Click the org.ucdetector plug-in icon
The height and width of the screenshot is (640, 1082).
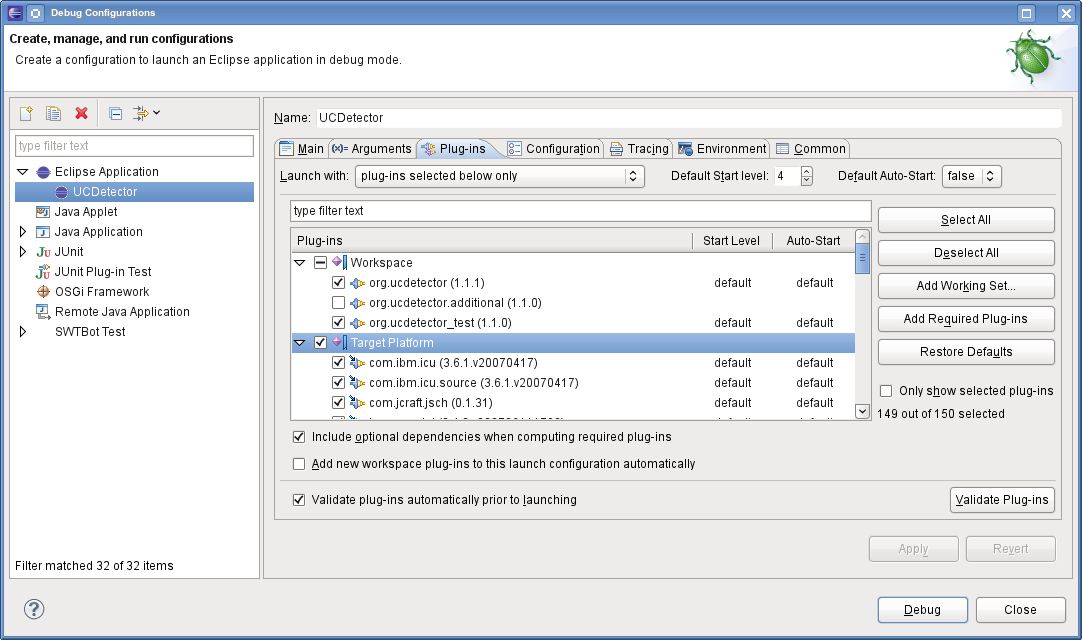point(357,283)
